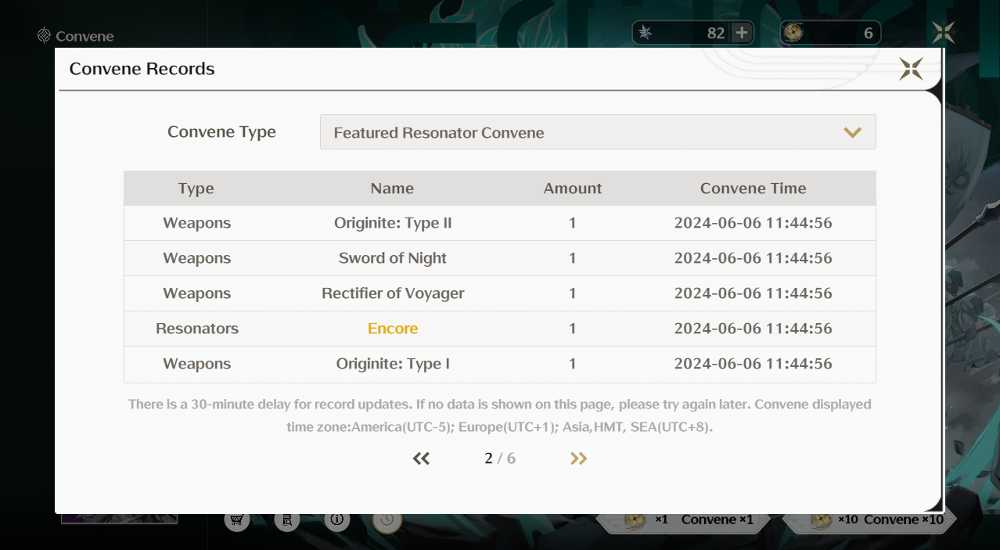Go to next records page
The width and height of the screenshot is (1000, 550).
578,458
